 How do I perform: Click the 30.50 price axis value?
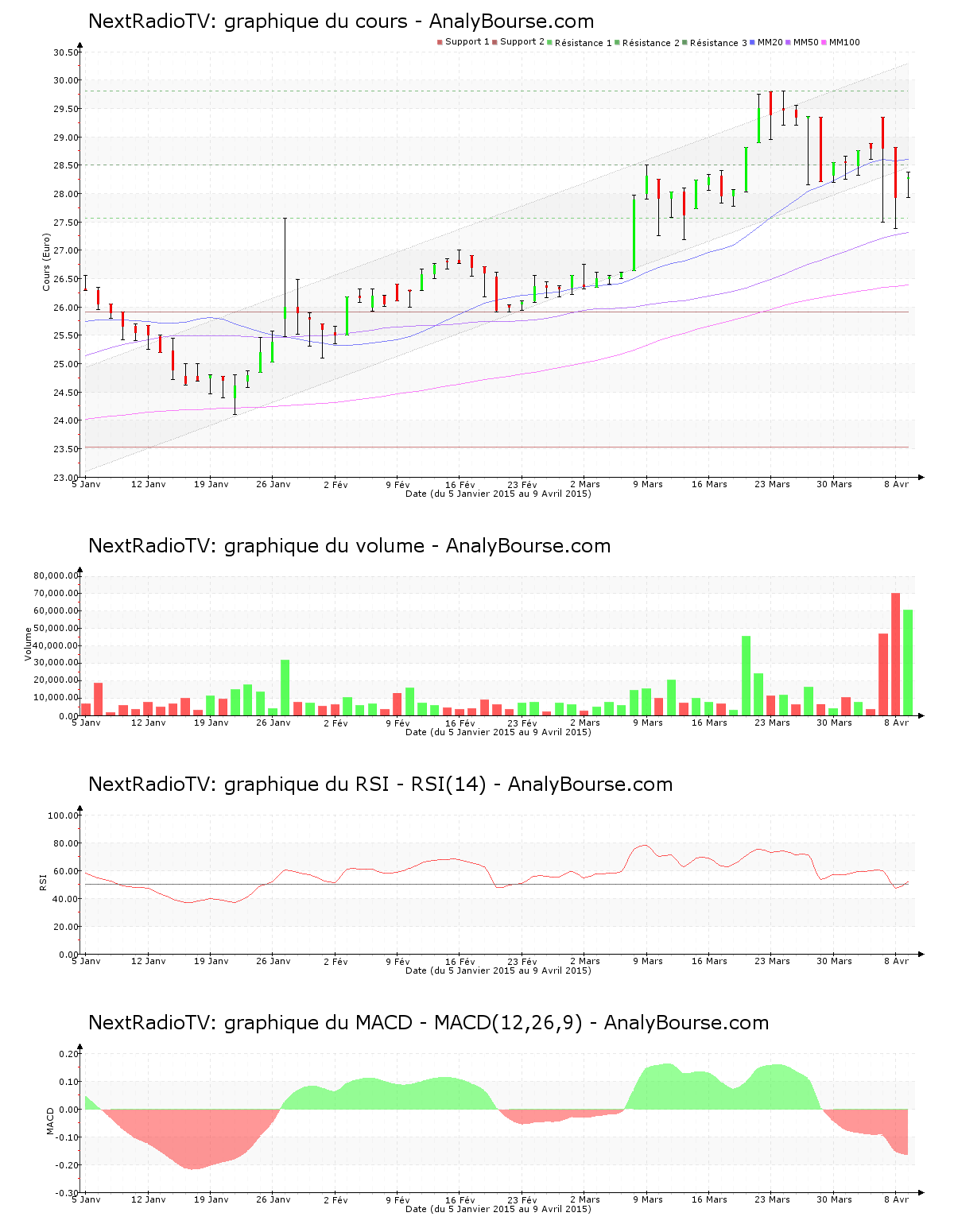66,52
